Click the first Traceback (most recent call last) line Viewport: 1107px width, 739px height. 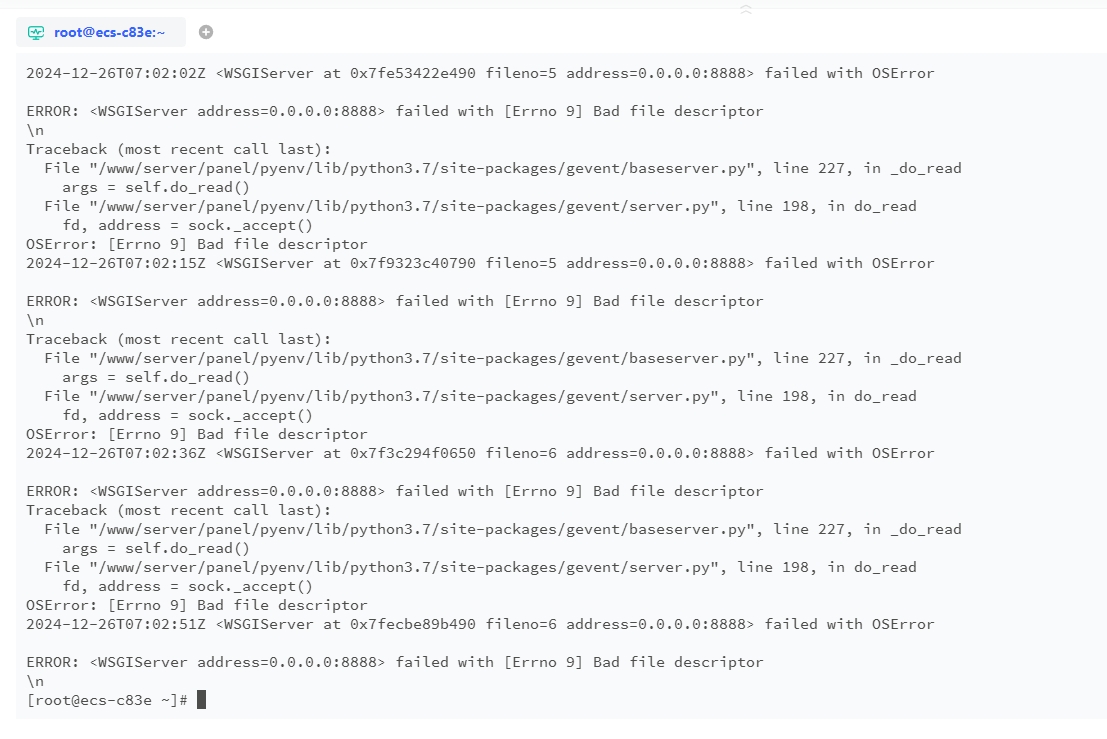(179, 149)
